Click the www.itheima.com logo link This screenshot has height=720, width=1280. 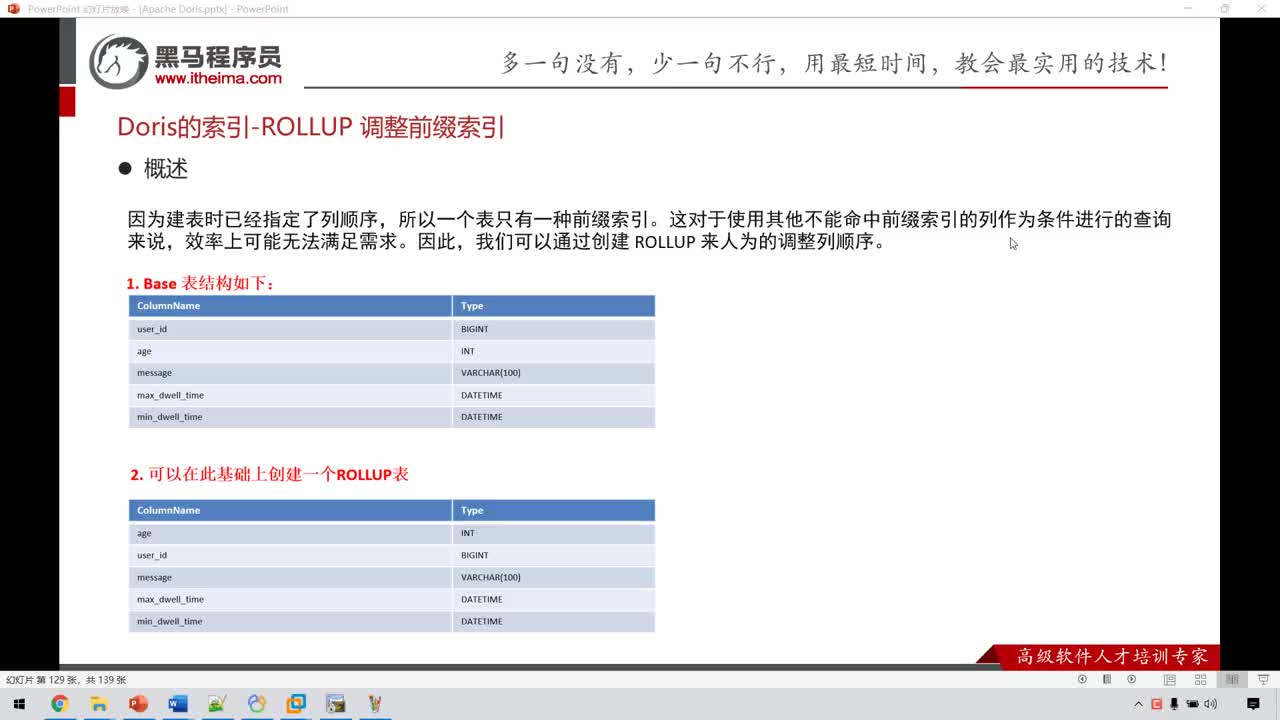pos(218,78)
